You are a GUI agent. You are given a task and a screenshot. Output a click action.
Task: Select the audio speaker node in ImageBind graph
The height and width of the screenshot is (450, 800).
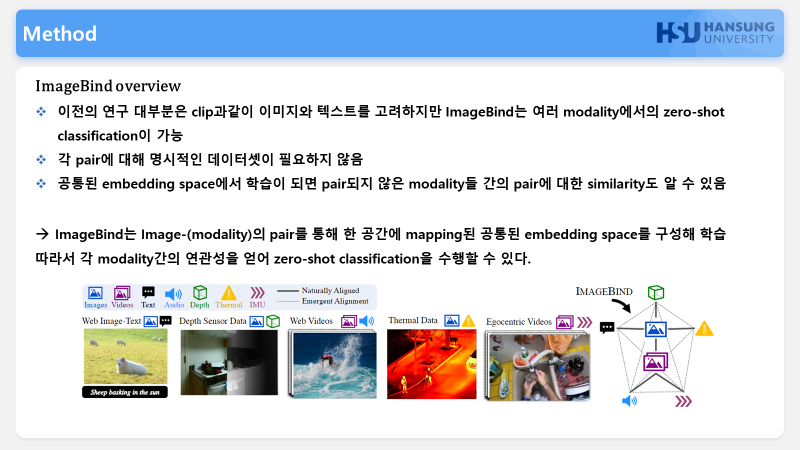click(630, 401)
